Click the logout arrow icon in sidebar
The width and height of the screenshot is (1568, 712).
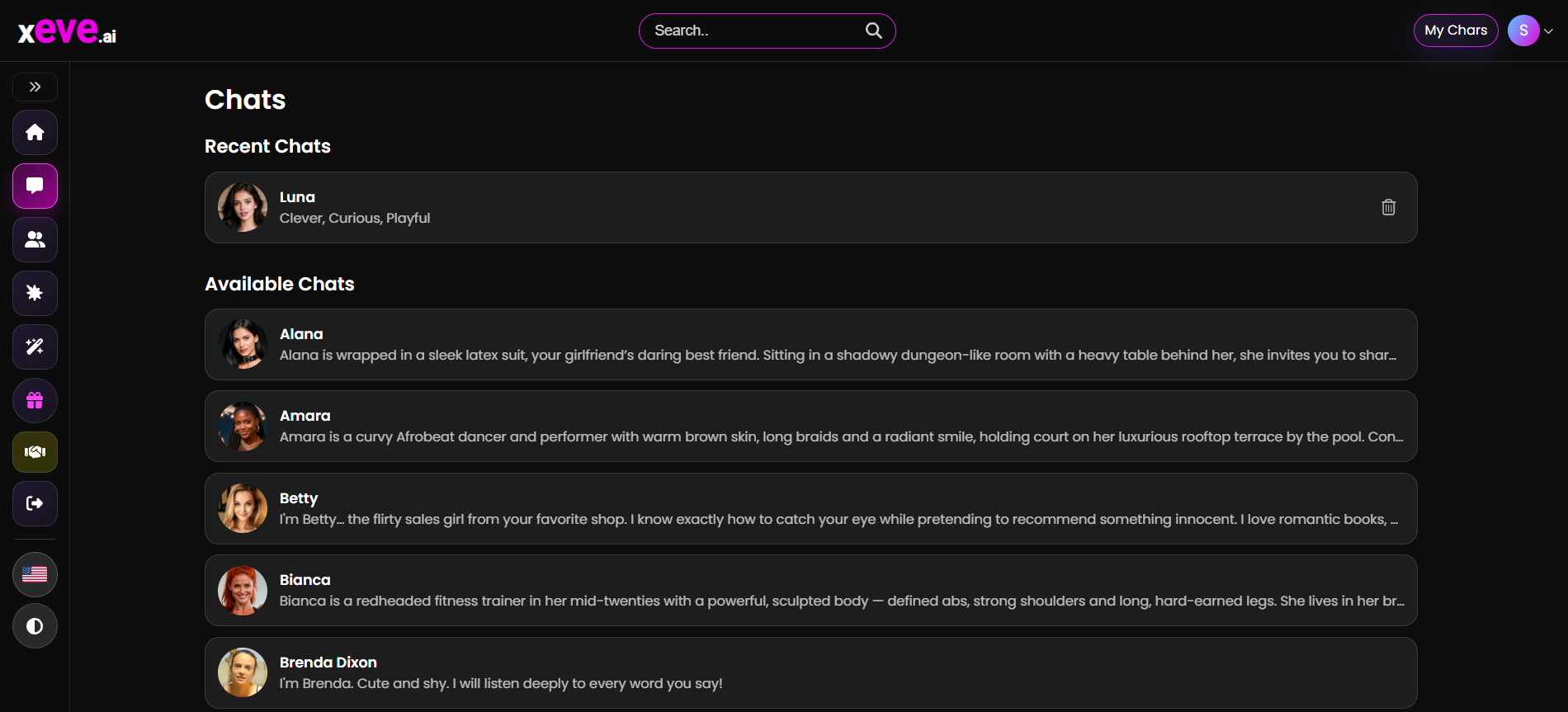pyautogui.click(x=35, y=503)
